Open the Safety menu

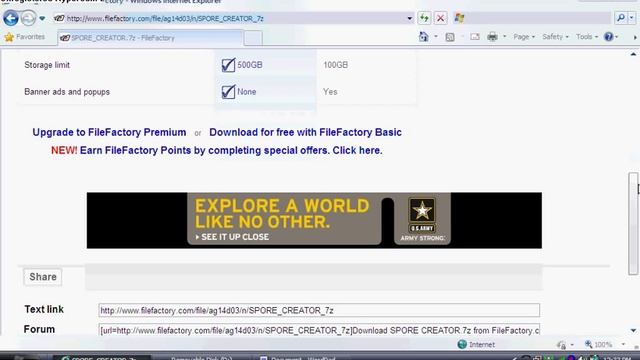pyautogui.click(x=555, y=37)
